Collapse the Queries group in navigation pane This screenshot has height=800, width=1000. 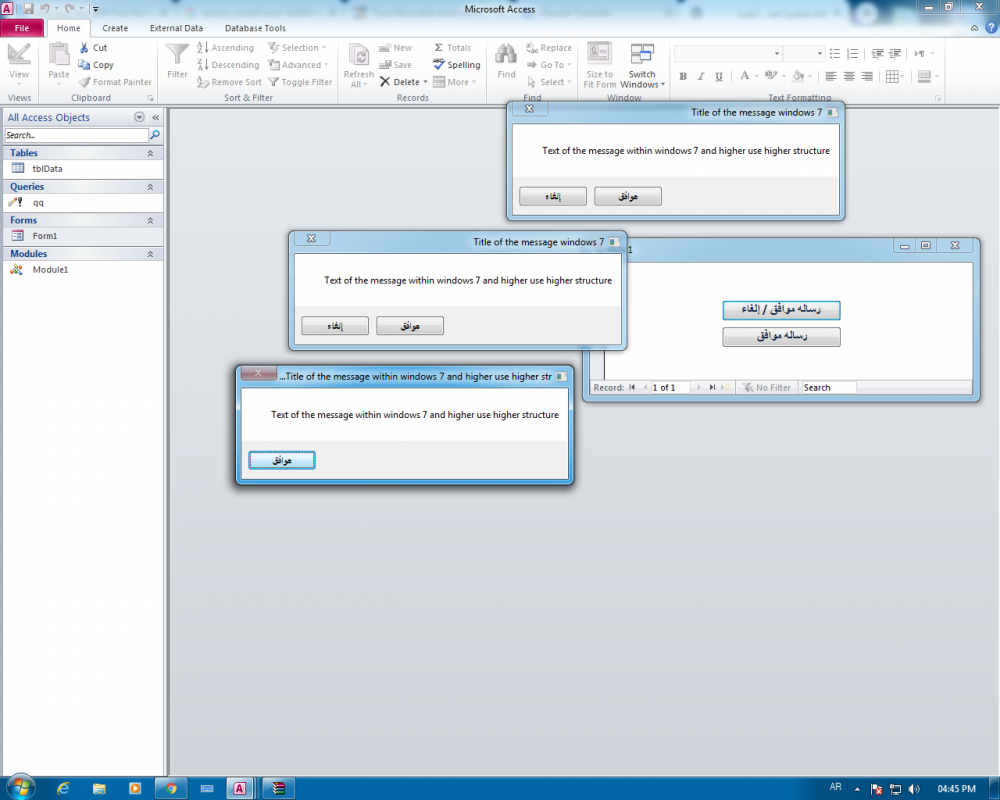[x=151, y=187]
